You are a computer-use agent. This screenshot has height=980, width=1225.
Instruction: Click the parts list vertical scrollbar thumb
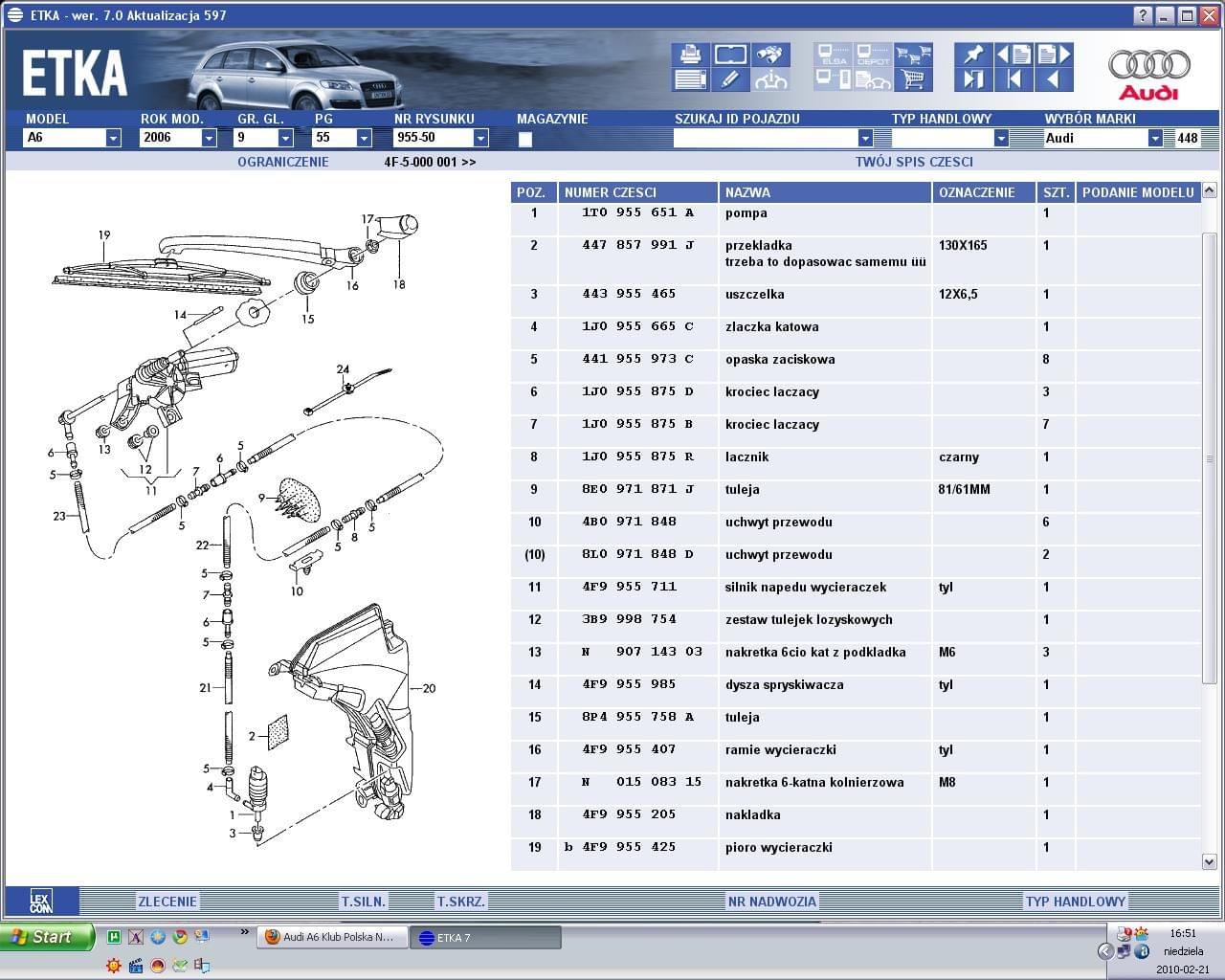[1209, 457]
